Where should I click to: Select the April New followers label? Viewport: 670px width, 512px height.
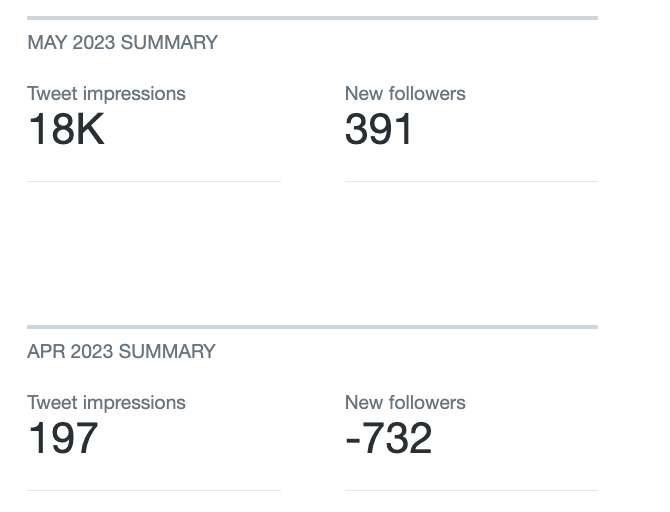[x=405, y=403]
